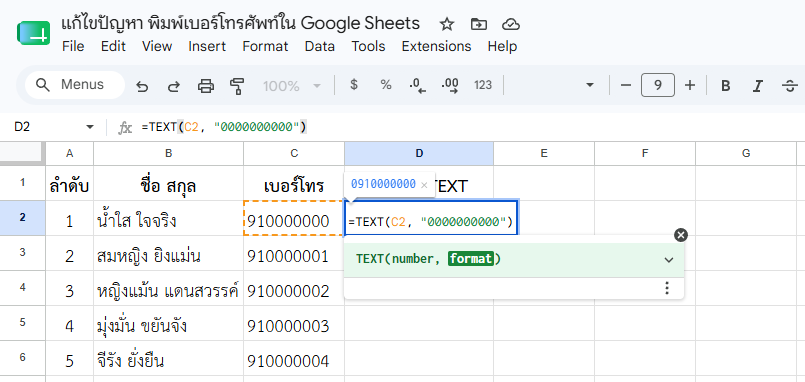
Task: Edit the font size field showing 9
Action: pyautogui.click(x=658, y=85)
